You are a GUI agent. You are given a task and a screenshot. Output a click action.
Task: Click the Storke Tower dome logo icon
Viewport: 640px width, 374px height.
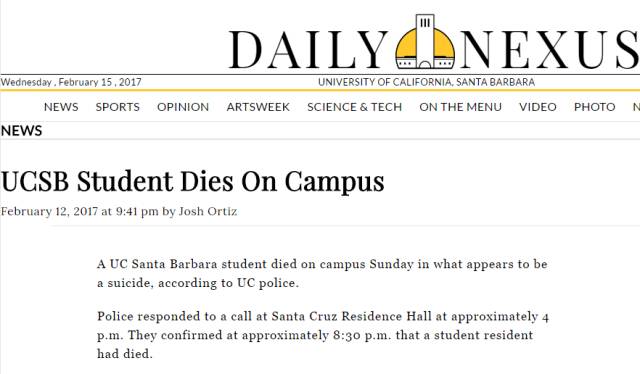tap(425, 42)
